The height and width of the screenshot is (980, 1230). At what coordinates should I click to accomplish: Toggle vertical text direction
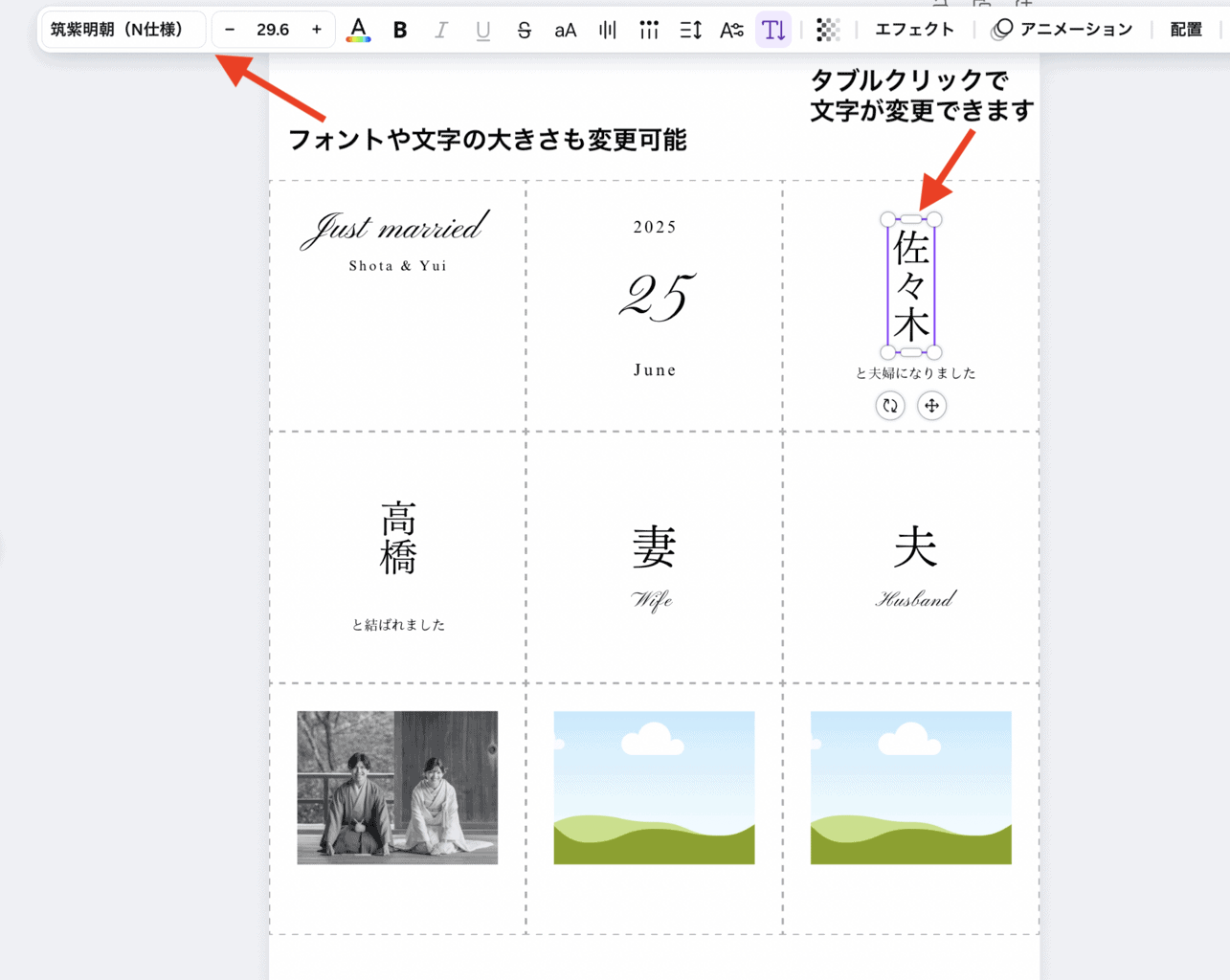tap(772, 30)
